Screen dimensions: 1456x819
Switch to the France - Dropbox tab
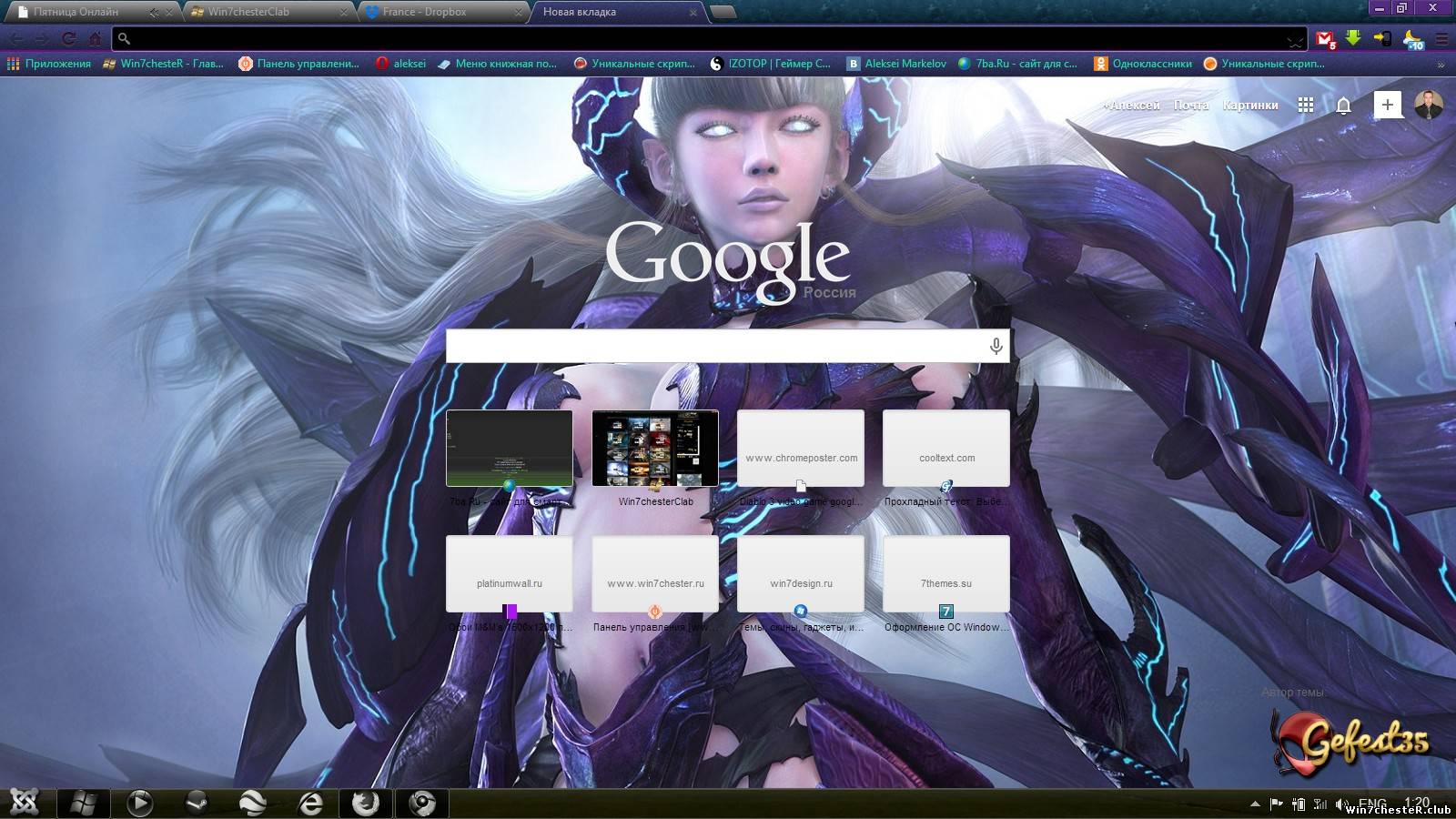pyautogui.click(x=443, y=12)
